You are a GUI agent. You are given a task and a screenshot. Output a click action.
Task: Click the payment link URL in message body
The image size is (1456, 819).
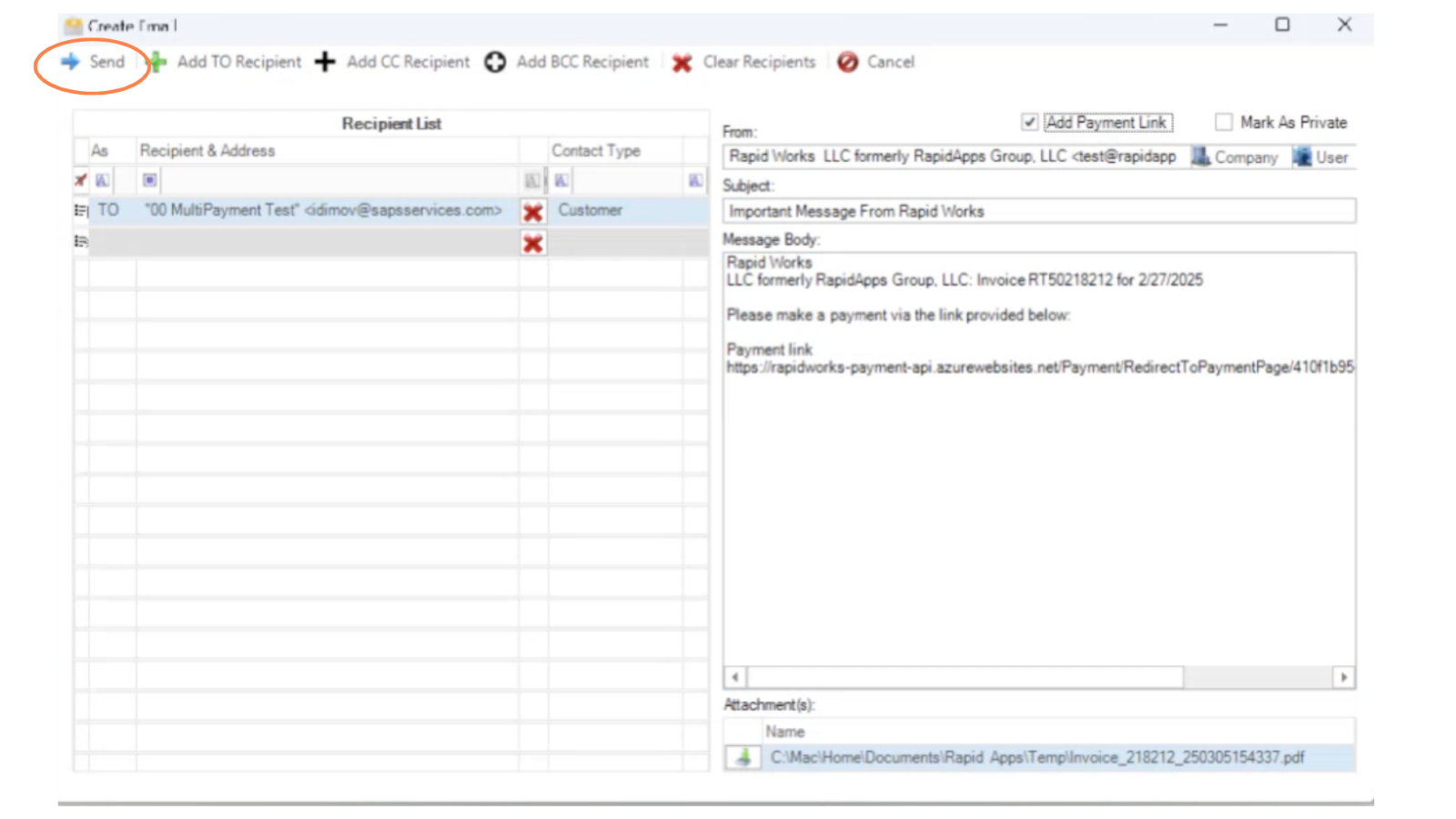pos(1040,368)
